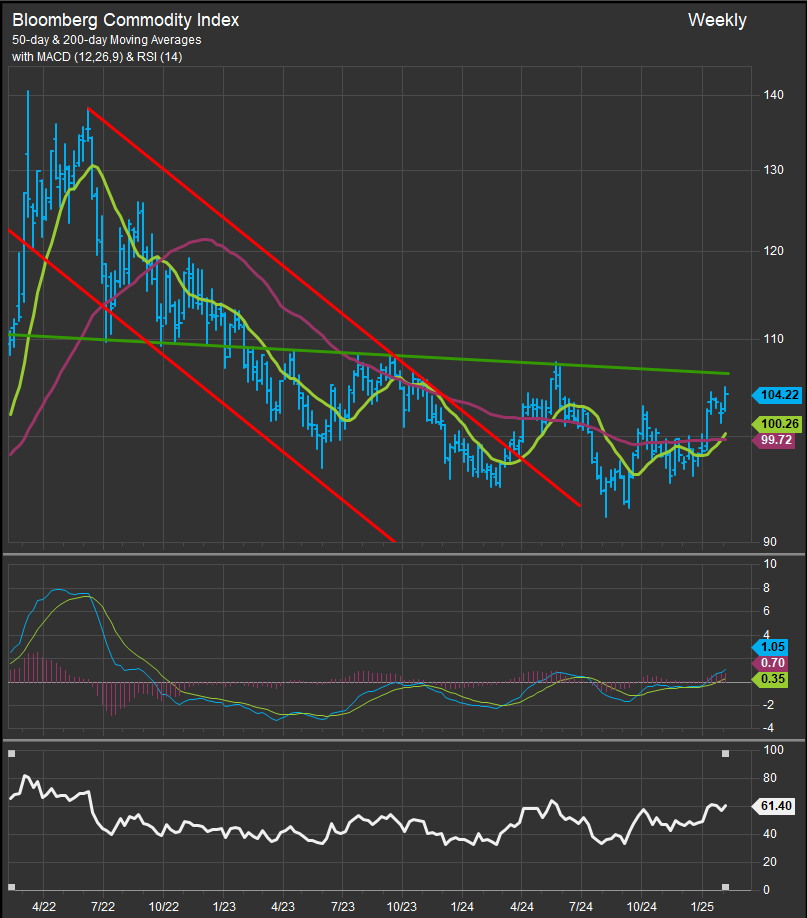
Task: Click the "with MACD (12,26,9) & RSI (14)" label
Action: point(97,57)
